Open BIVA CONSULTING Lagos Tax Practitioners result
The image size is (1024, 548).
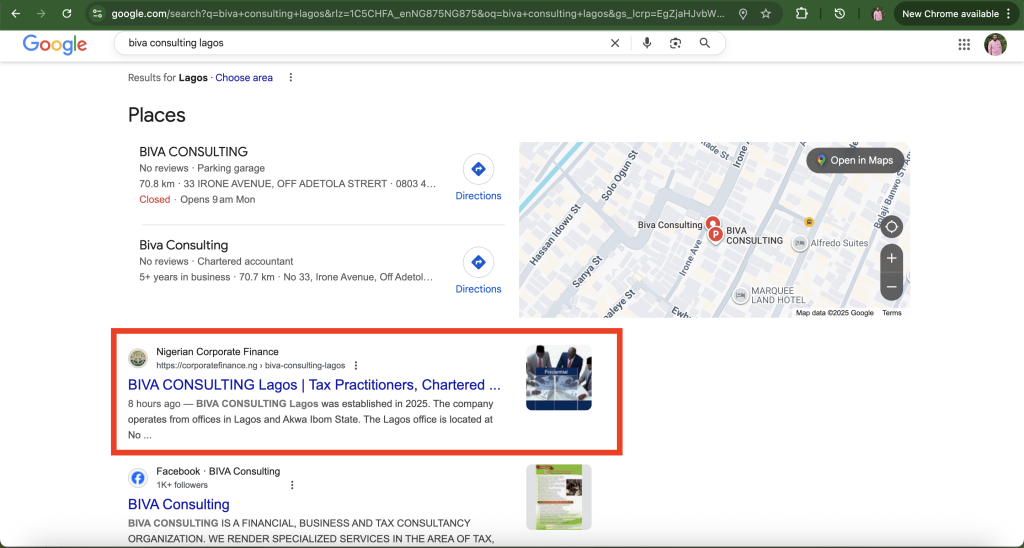314,385
